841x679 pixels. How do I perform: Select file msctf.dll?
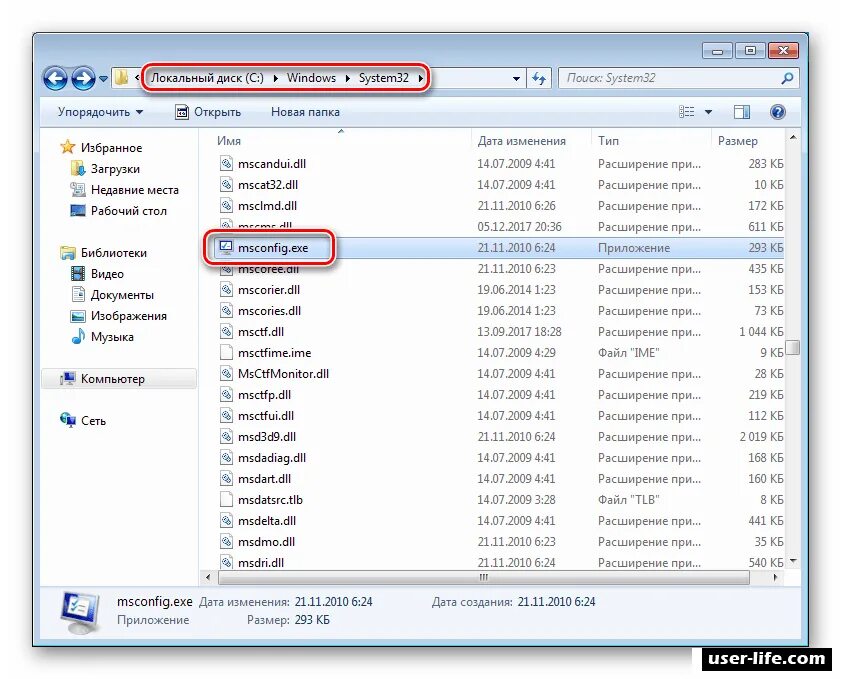pyautogui.click(x=261, y=331)
